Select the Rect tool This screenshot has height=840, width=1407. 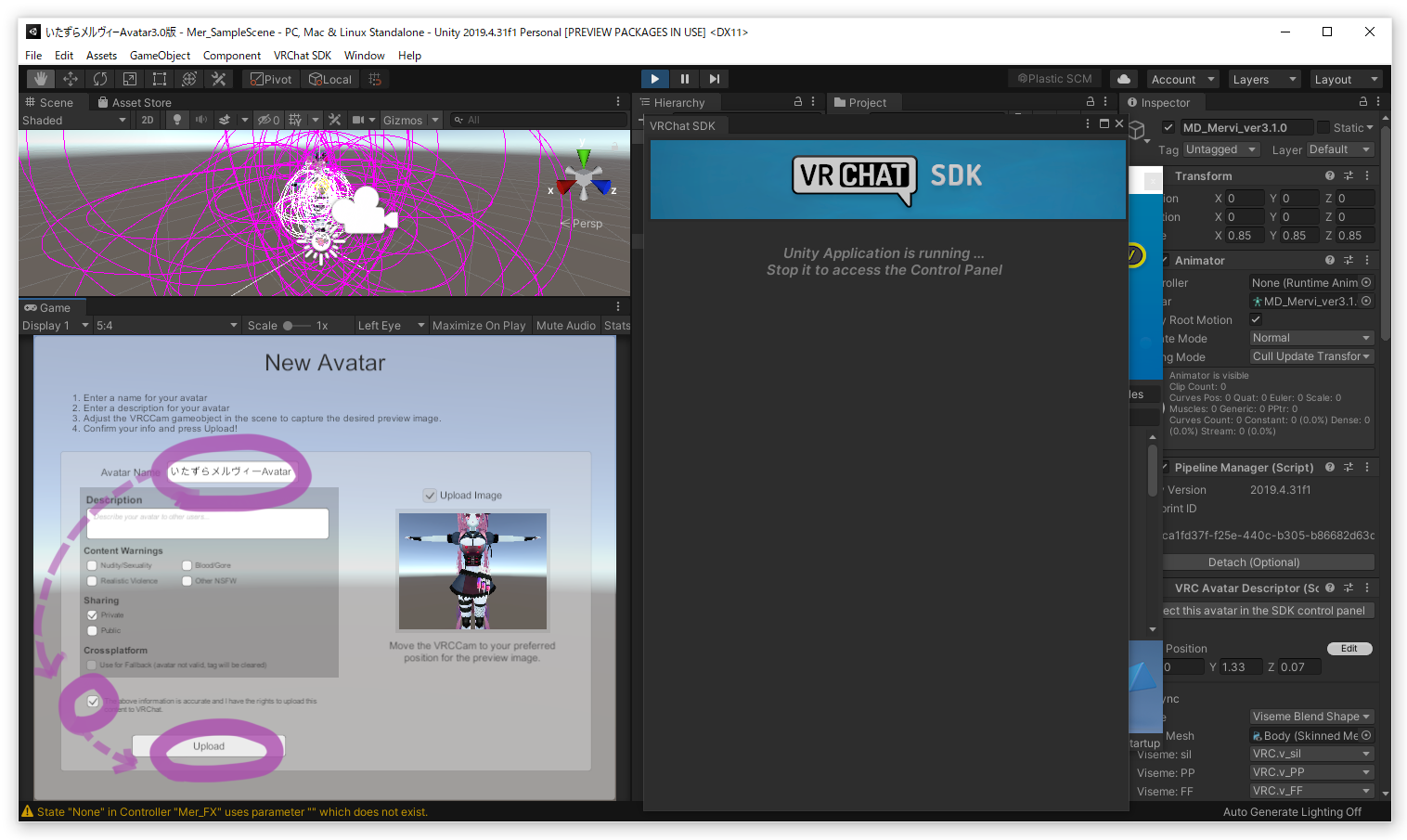point(160,79)
